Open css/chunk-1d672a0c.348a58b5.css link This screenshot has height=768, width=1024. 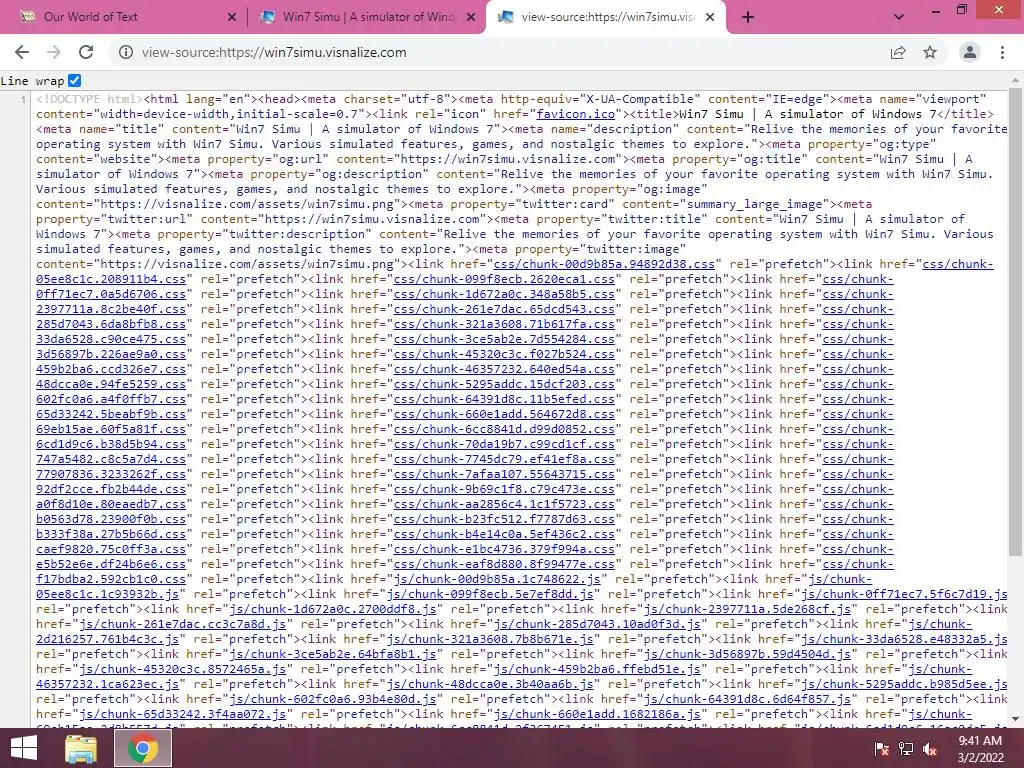click(504, 294)
